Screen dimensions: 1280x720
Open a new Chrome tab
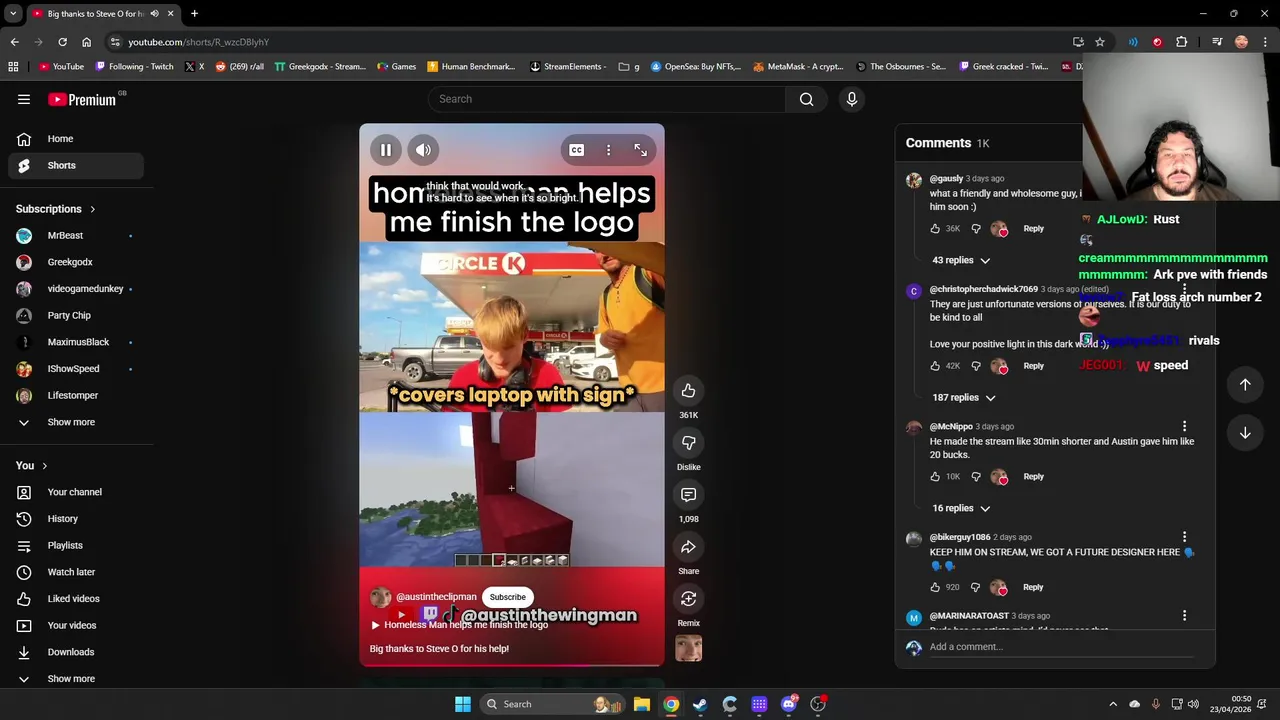point(194,14)
